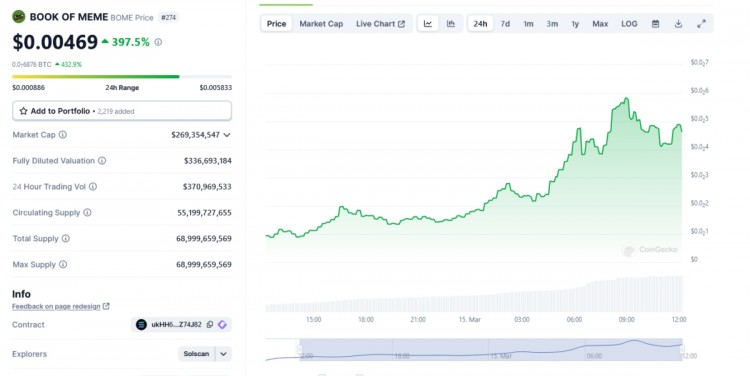Select the Max time range option

pyautogui.click(x=600, y=23)
